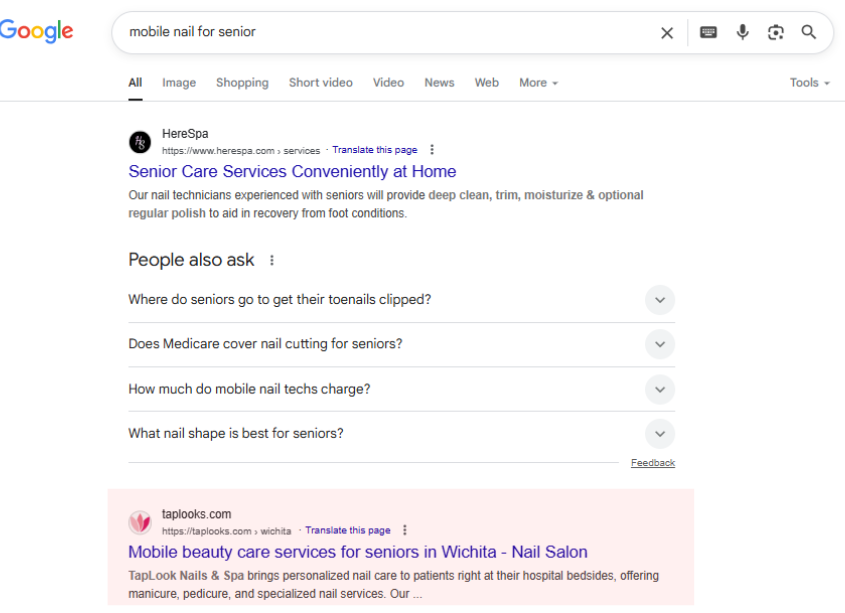Click the Google logo
This screenshot has height=613, width=845.
(x=36, y=31)
